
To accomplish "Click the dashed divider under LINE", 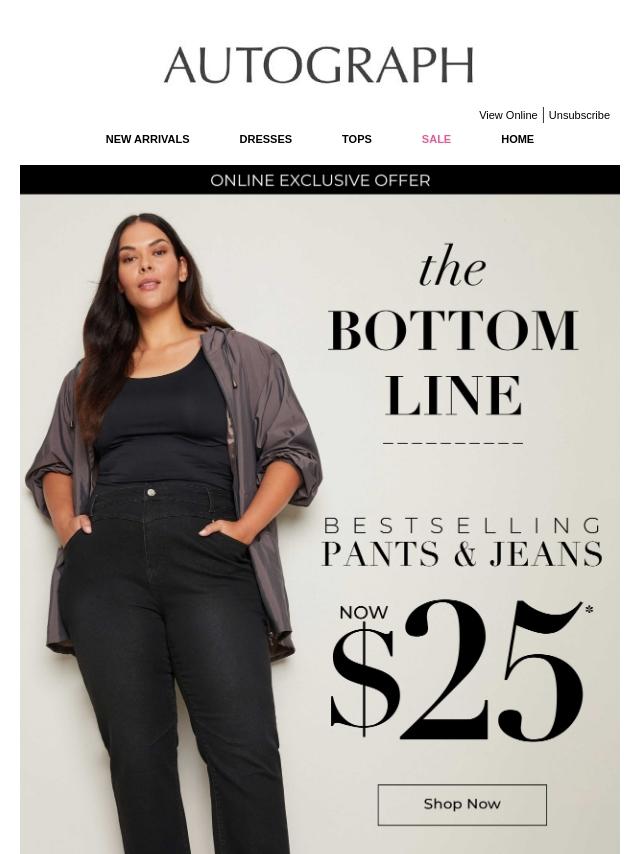I will pos(453,443).
